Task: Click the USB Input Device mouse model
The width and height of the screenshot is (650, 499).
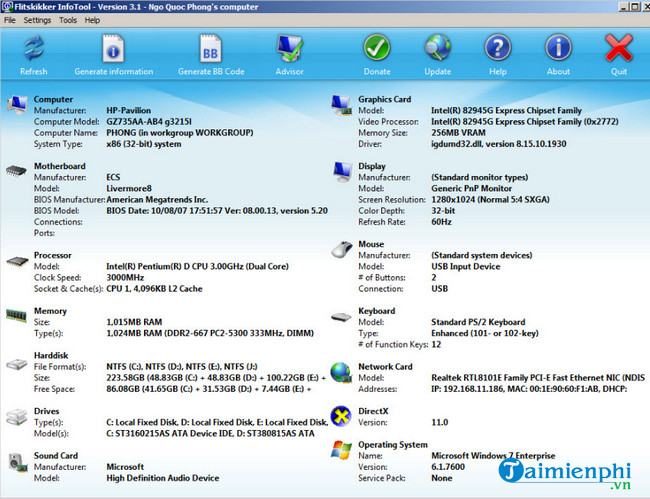Action: coord(466,266)
